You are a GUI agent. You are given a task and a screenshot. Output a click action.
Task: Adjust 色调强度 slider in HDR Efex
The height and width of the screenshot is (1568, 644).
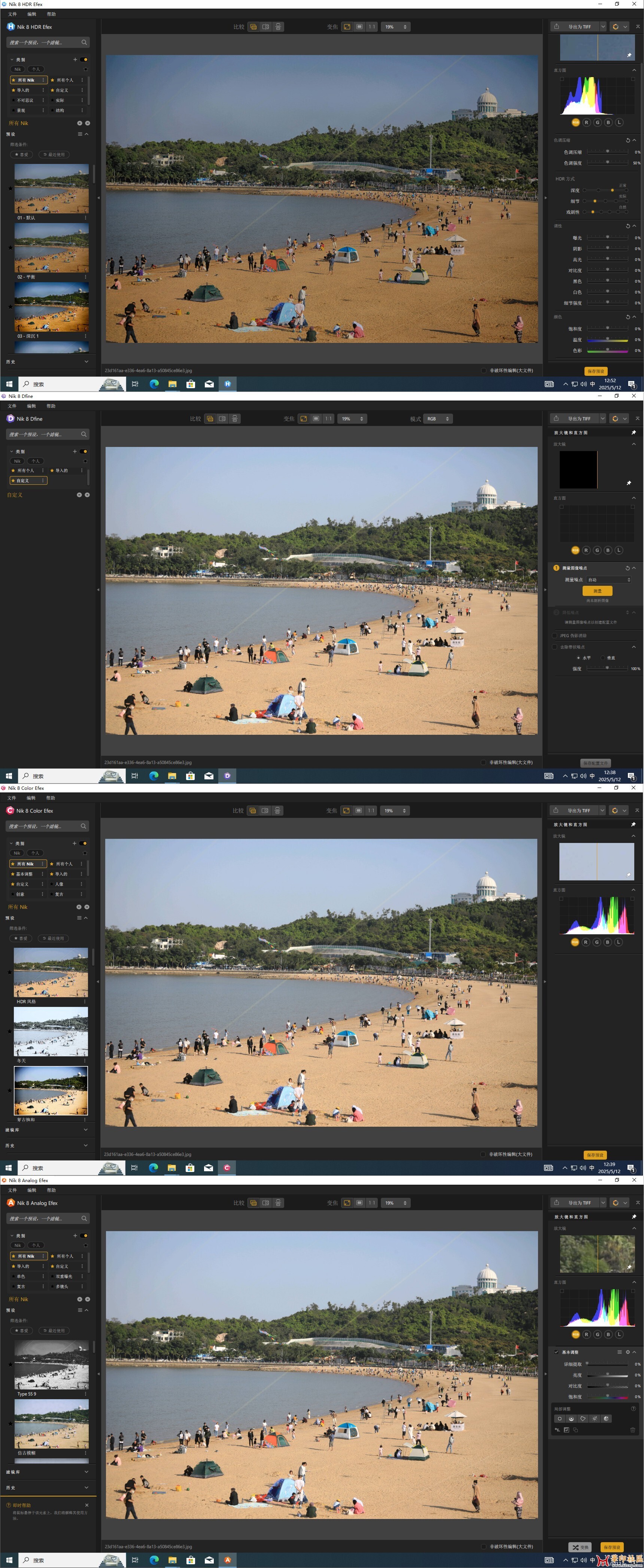point(607,162)
